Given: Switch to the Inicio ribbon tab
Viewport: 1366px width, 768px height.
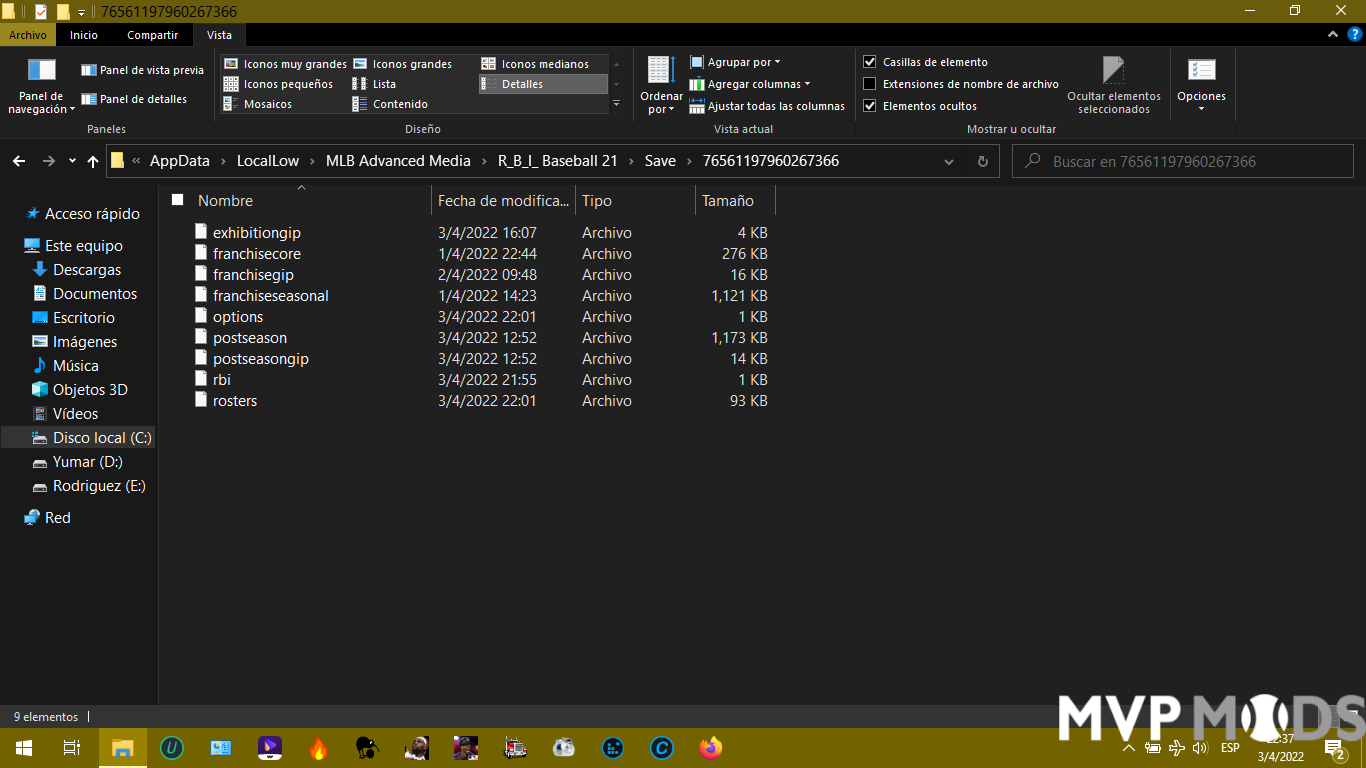Looking at the screenshot, I should [x=84, y=35].
